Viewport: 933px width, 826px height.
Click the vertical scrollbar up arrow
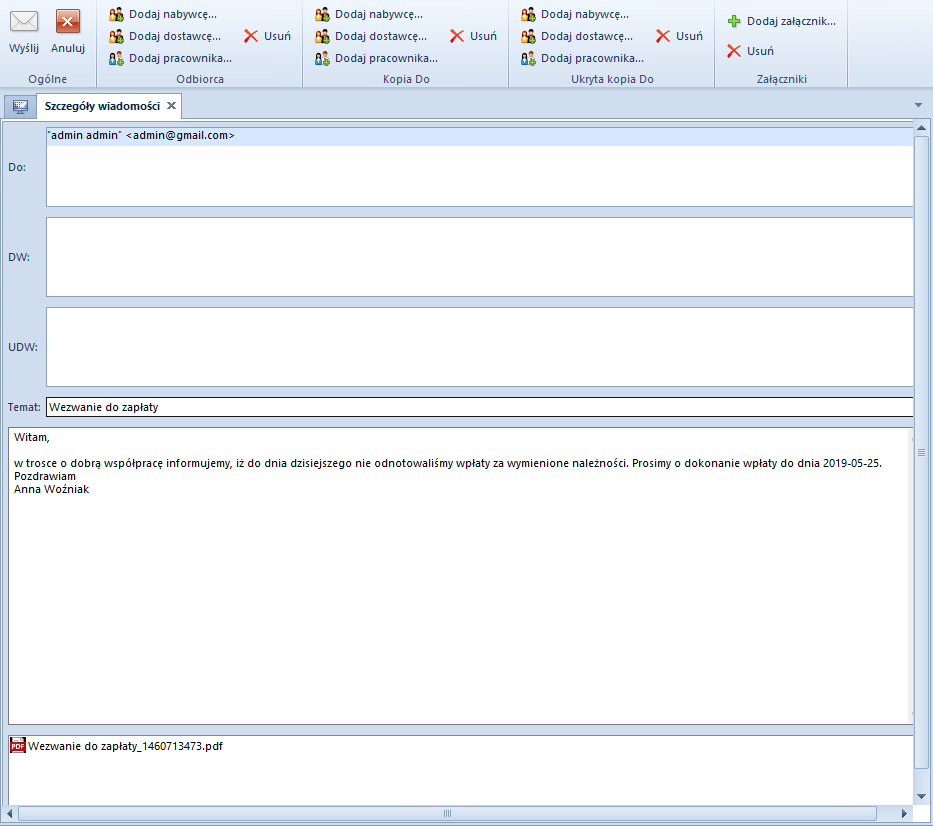tap(921, 128)
